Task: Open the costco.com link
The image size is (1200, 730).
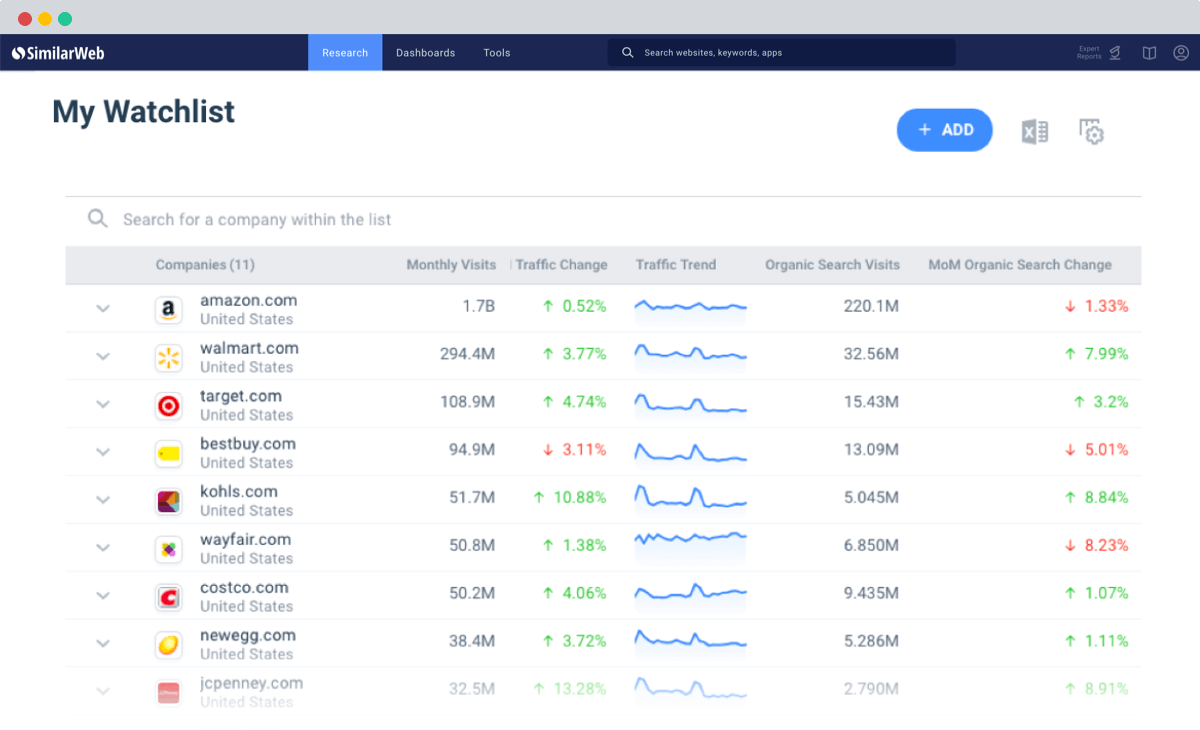Action: (244, 588)
